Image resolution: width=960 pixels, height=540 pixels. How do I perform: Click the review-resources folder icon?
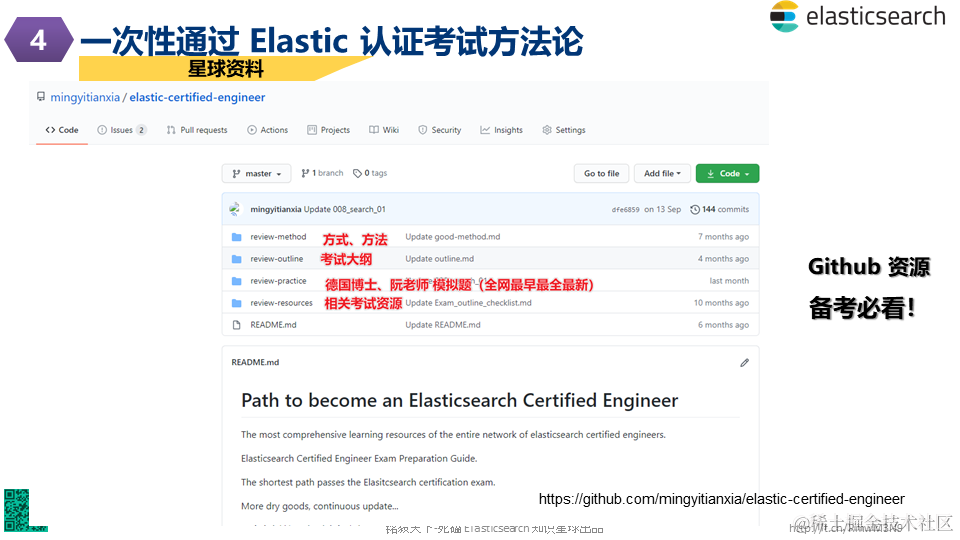(236, 303)
